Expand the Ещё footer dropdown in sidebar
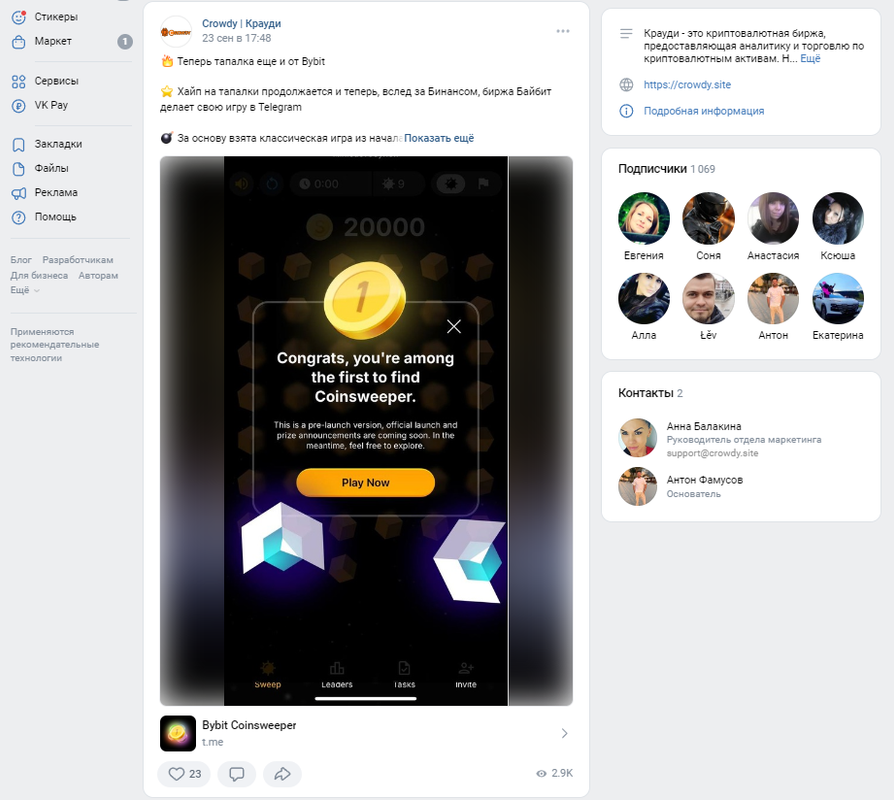 pos(25,290)
